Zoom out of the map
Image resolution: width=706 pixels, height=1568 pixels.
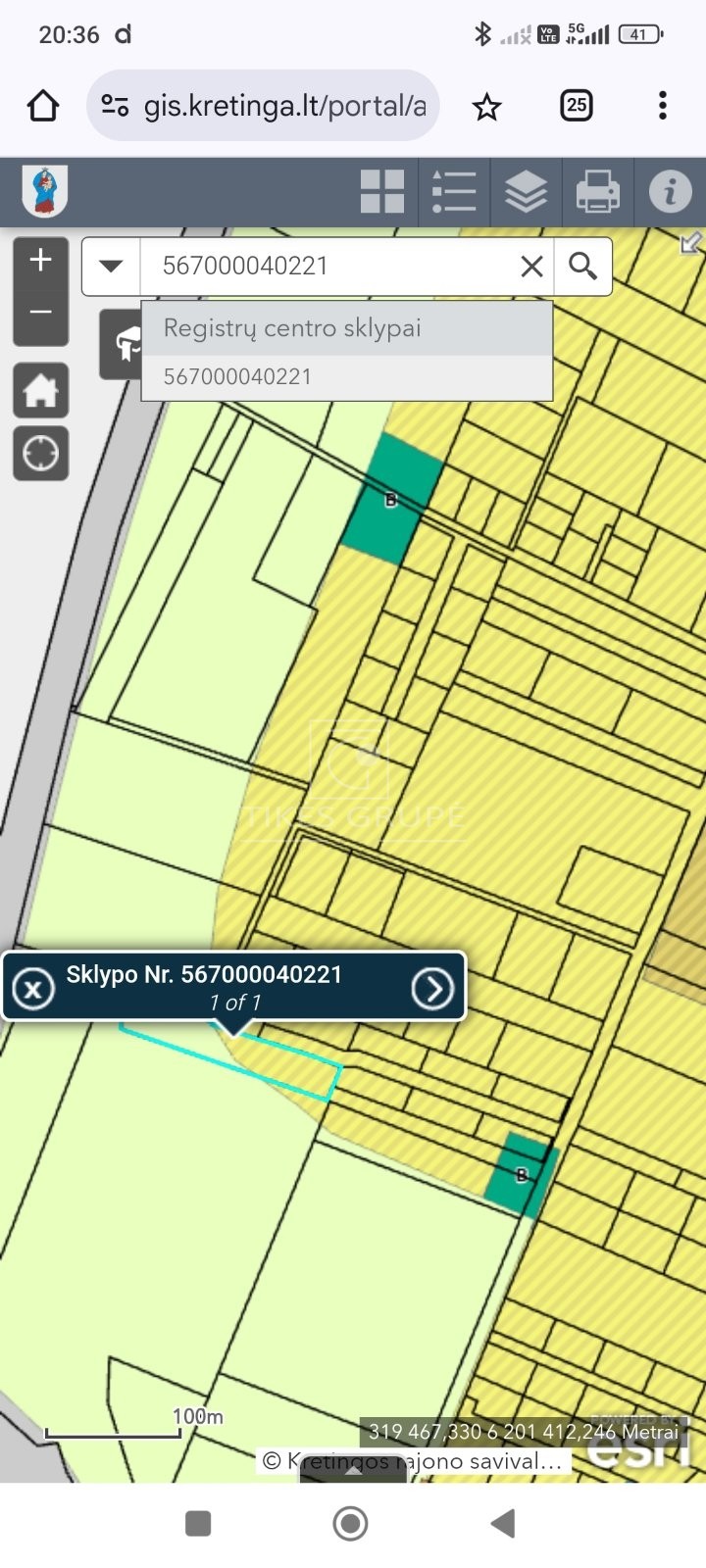click(x=40, y=313)
